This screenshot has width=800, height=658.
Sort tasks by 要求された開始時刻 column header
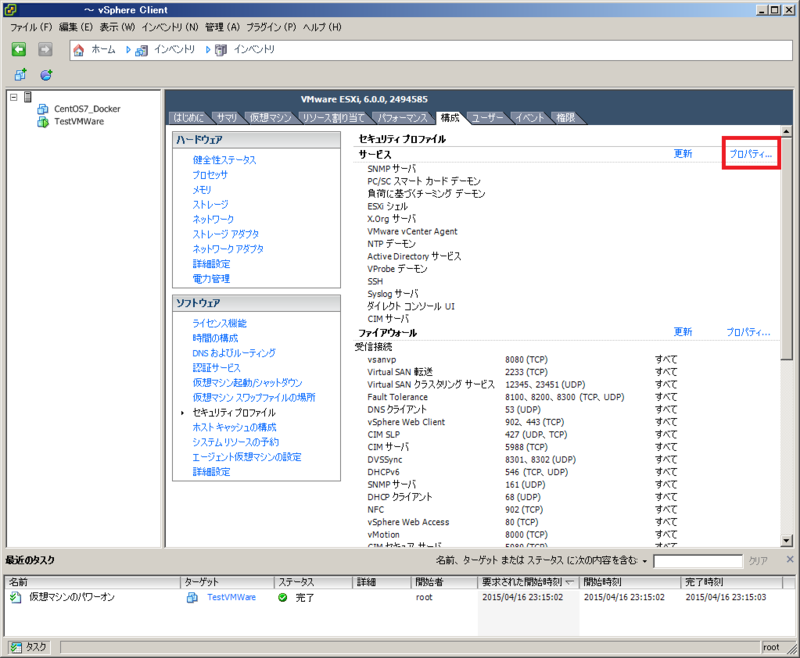click(x=528, y=582)
